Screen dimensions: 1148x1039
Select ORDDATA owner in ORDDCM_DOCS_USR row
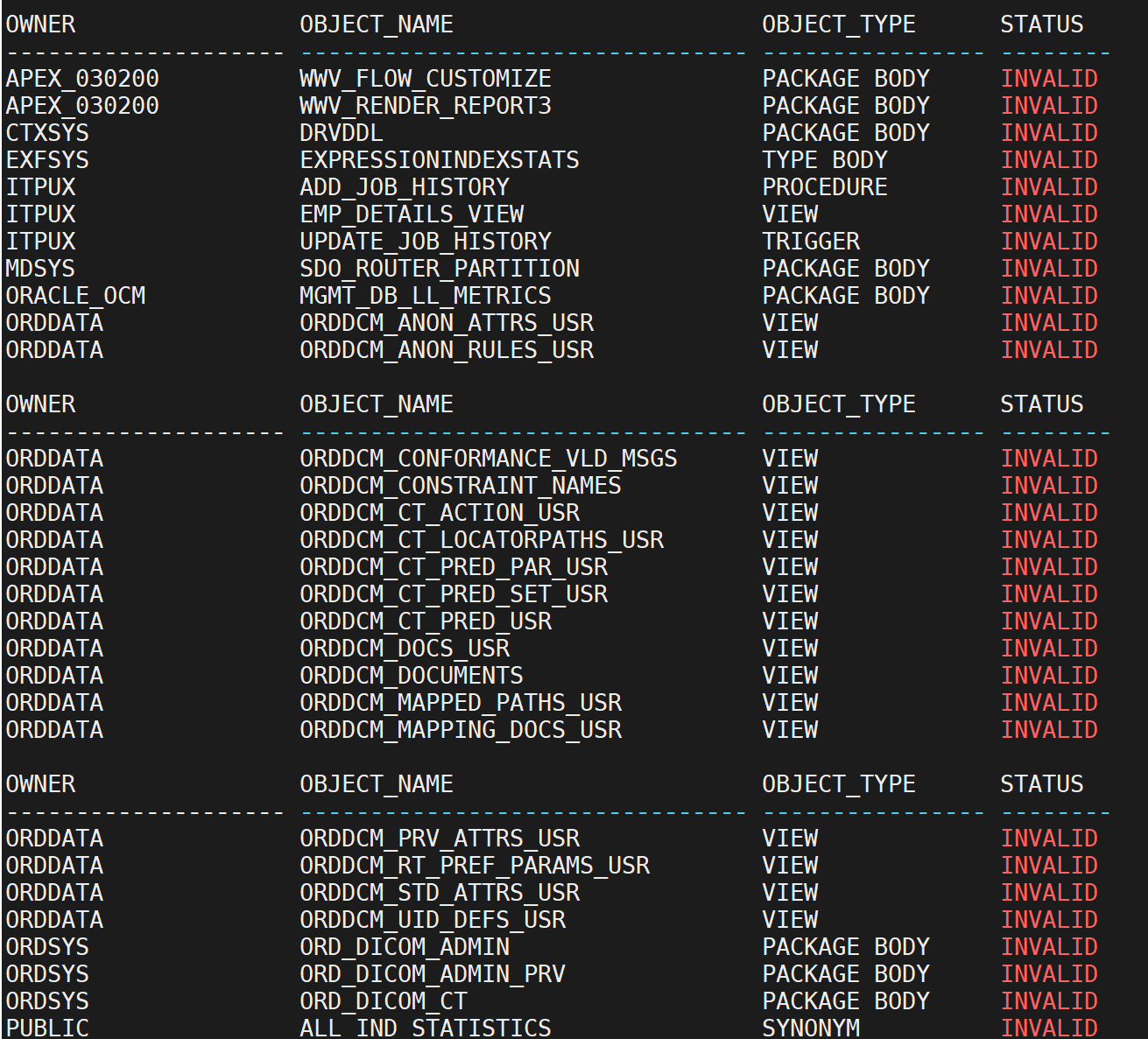pos(54,649)
